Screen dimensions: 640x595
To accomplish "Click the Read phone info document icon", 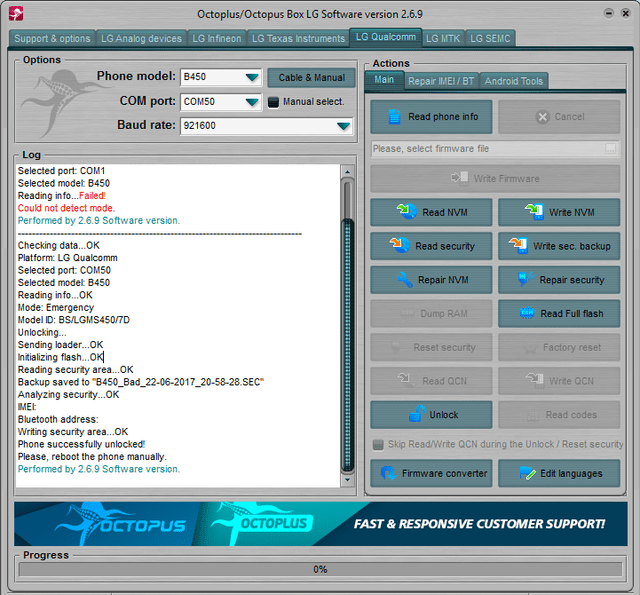I will point(394,117).
